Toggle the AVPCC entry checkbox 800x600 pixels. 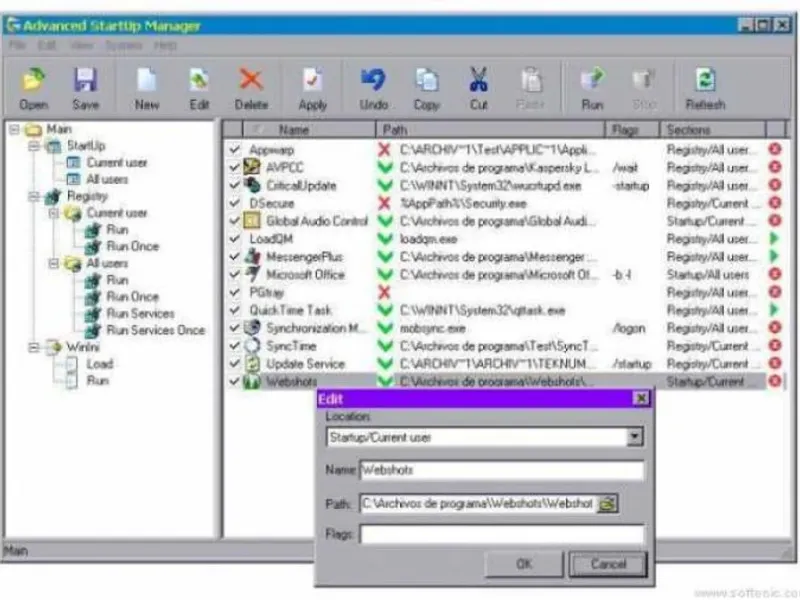click(234, 167)
